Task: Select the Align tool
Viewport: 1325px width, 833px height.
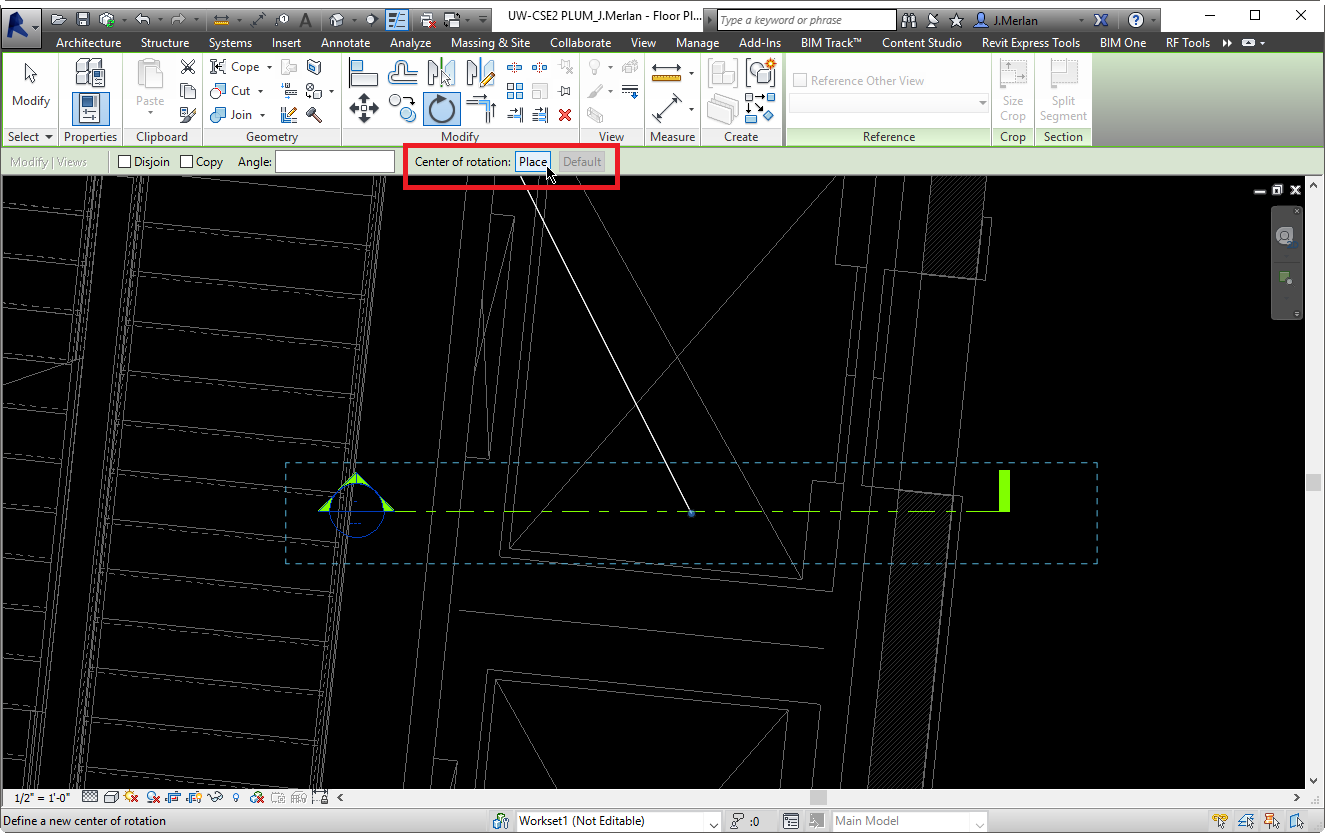Action: coord(363,72)
